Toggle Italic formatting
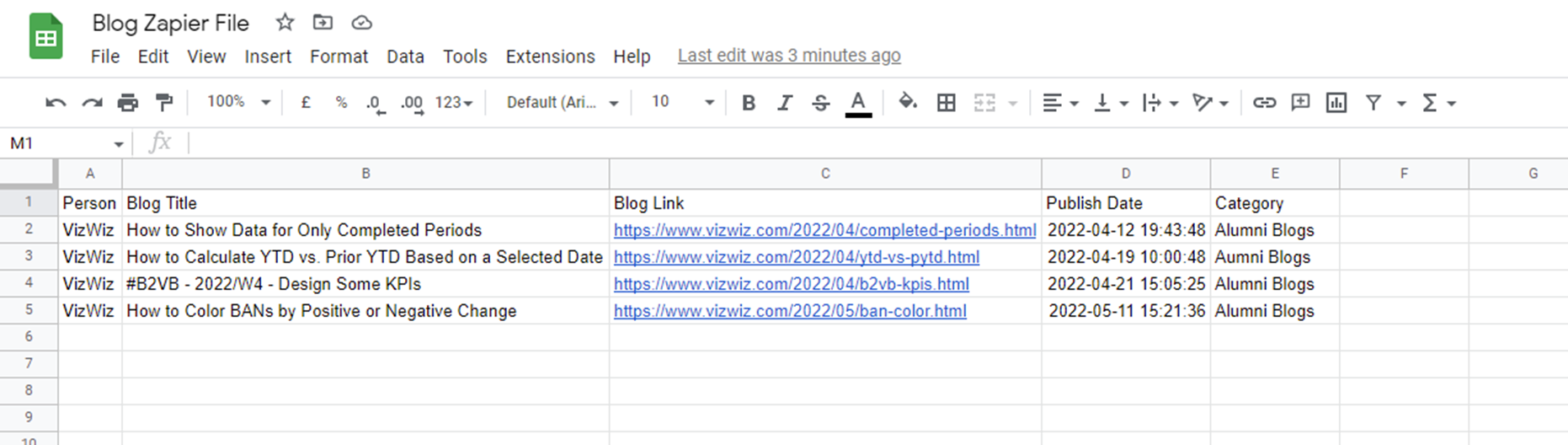The image size is (1568, 445). coord(784,103)
